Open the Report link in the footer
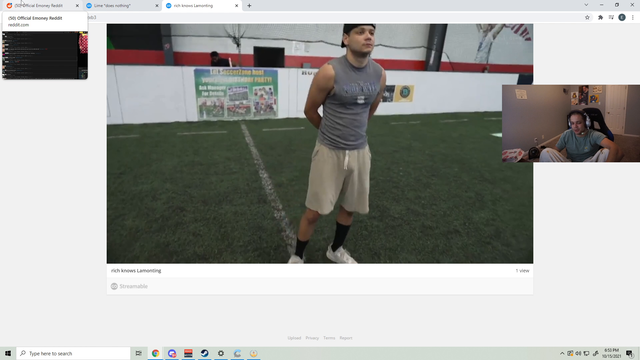This screenshot has width=640, height=360. 346,338
